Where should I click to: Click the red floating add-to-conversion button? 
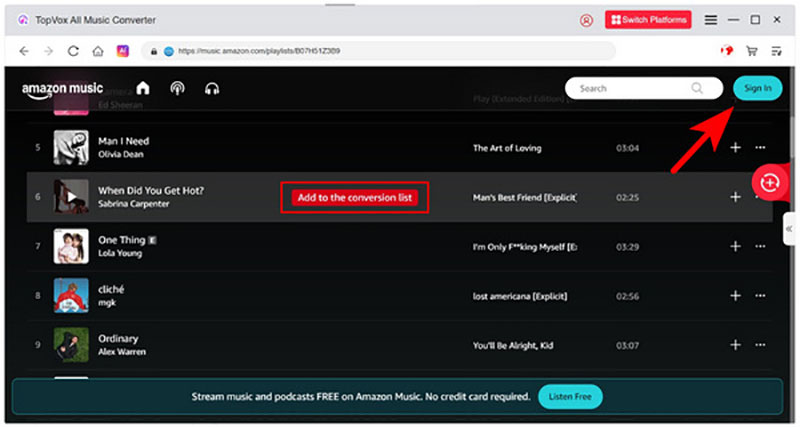pyautogui.click(x=769, y=182)
